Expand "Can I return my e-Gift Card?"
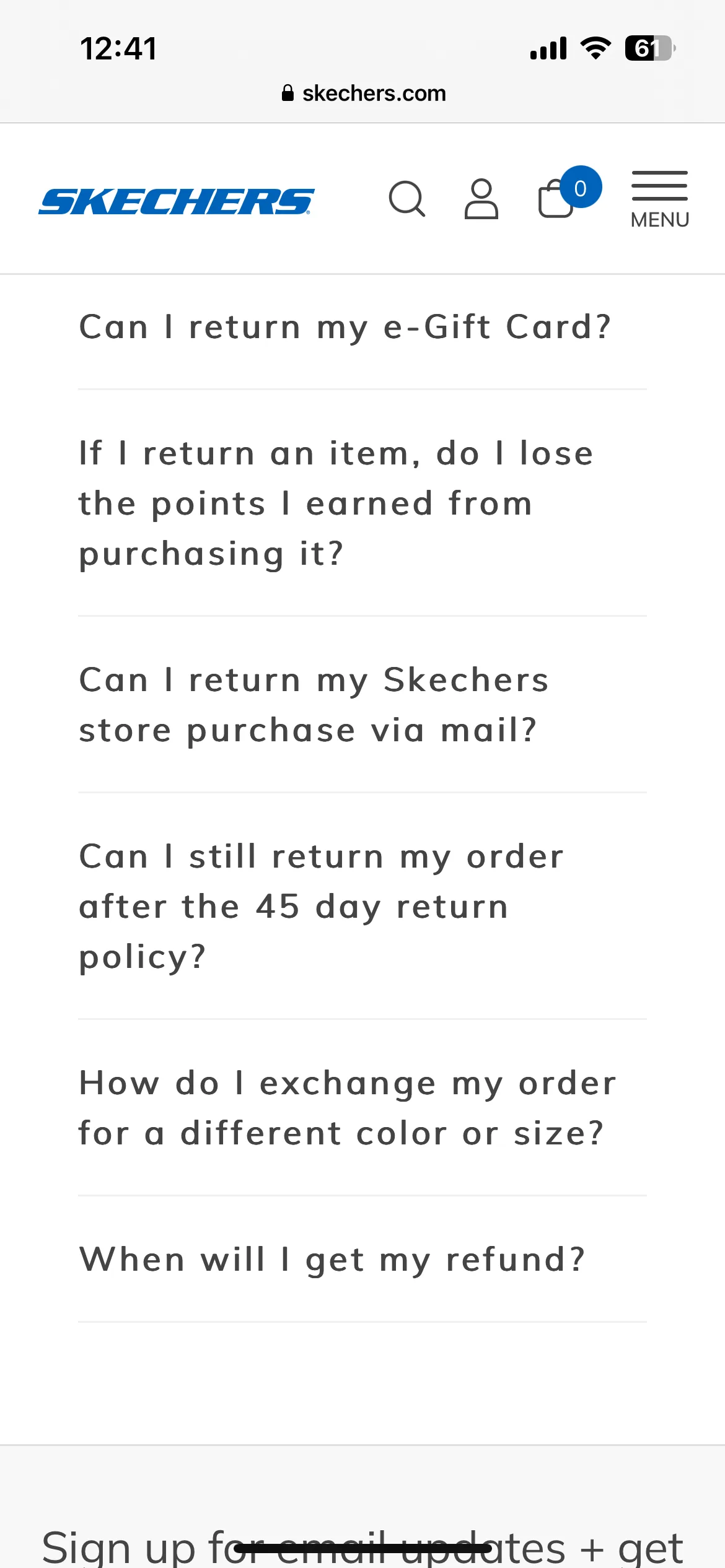Image resolution: width=725 pixels, height=1568 pixels. 362,326
